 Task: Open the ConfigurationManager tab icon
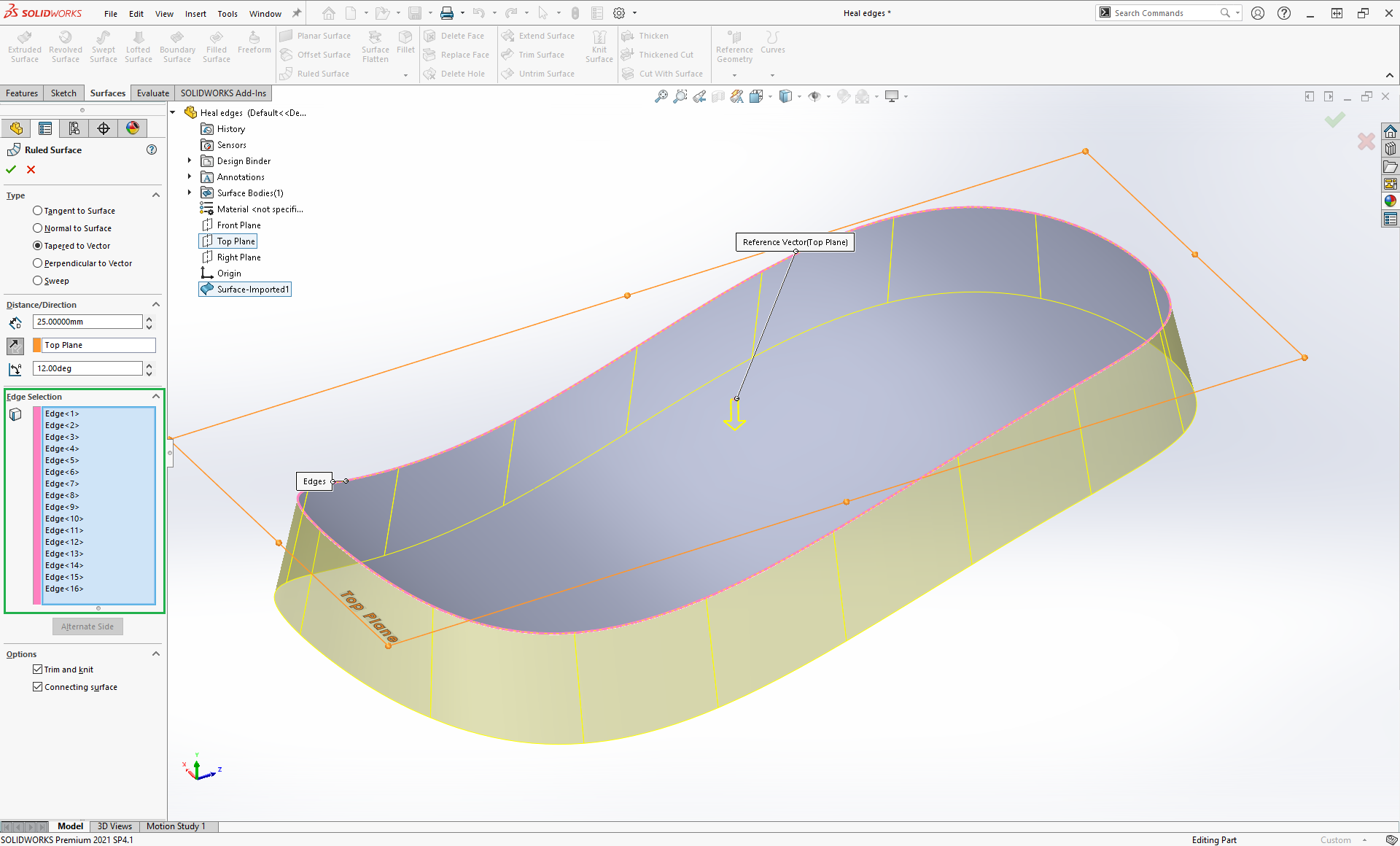[74, 128]
